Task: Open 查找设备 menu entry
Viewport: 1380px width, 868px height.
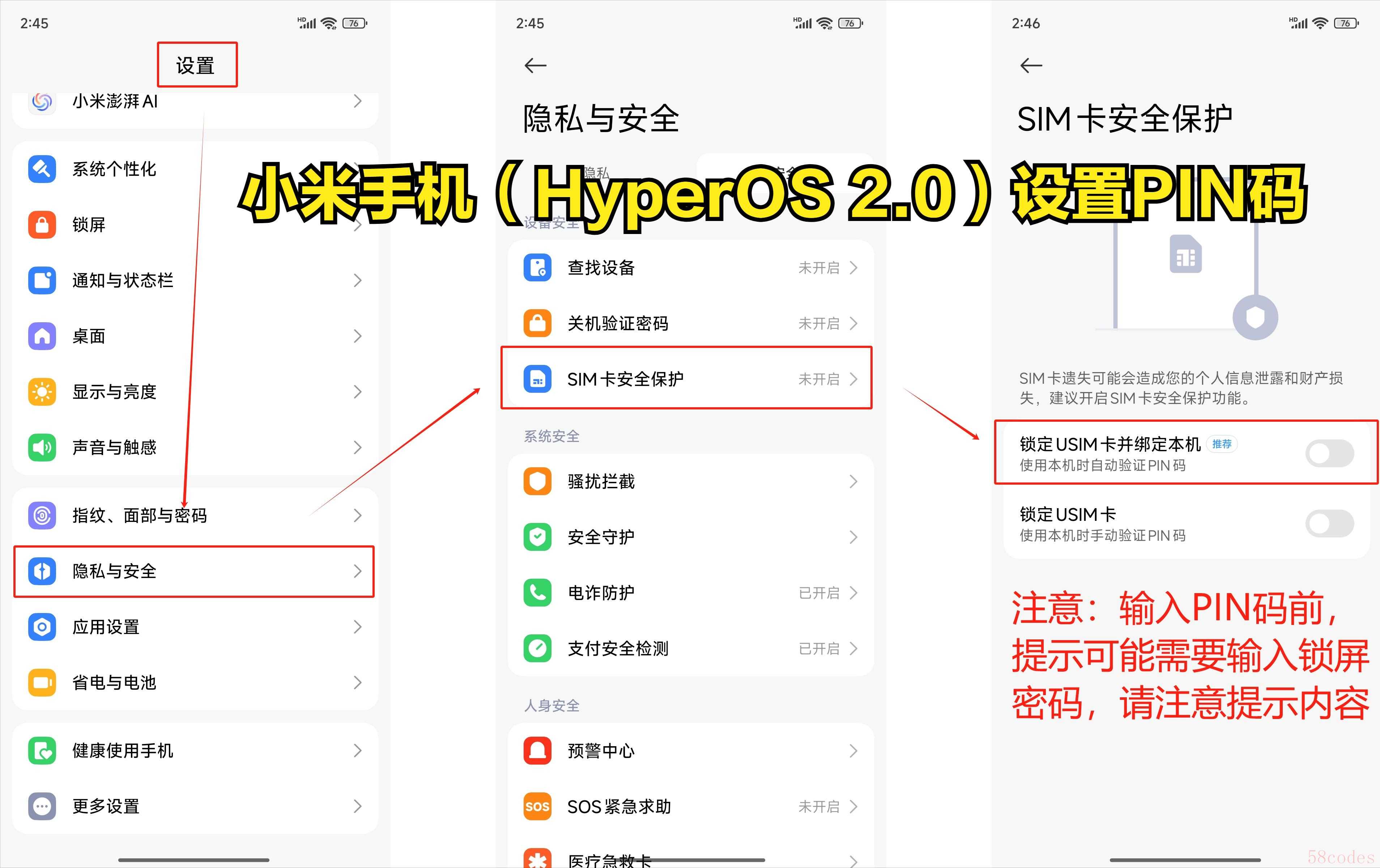Action: point(691,268)
